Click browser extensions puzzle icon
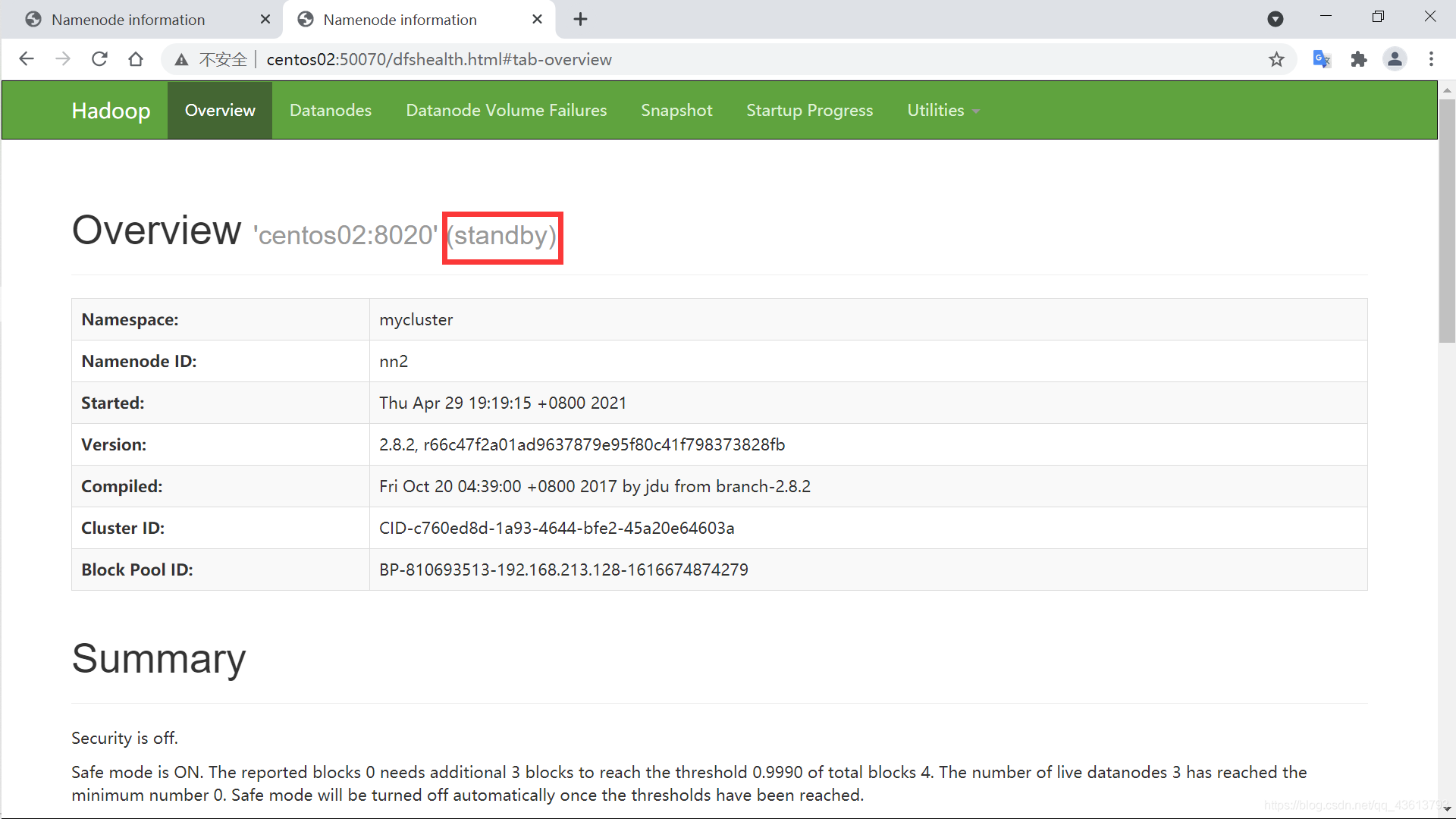Viewport: 1456px width, 819px height. (x=1361, y=59)
